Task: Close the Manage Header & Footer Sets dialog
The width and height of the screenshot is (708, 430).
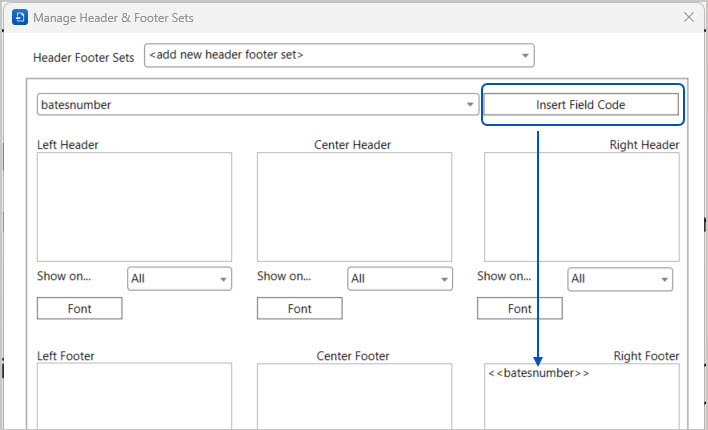Action: (x=689, y=17)
